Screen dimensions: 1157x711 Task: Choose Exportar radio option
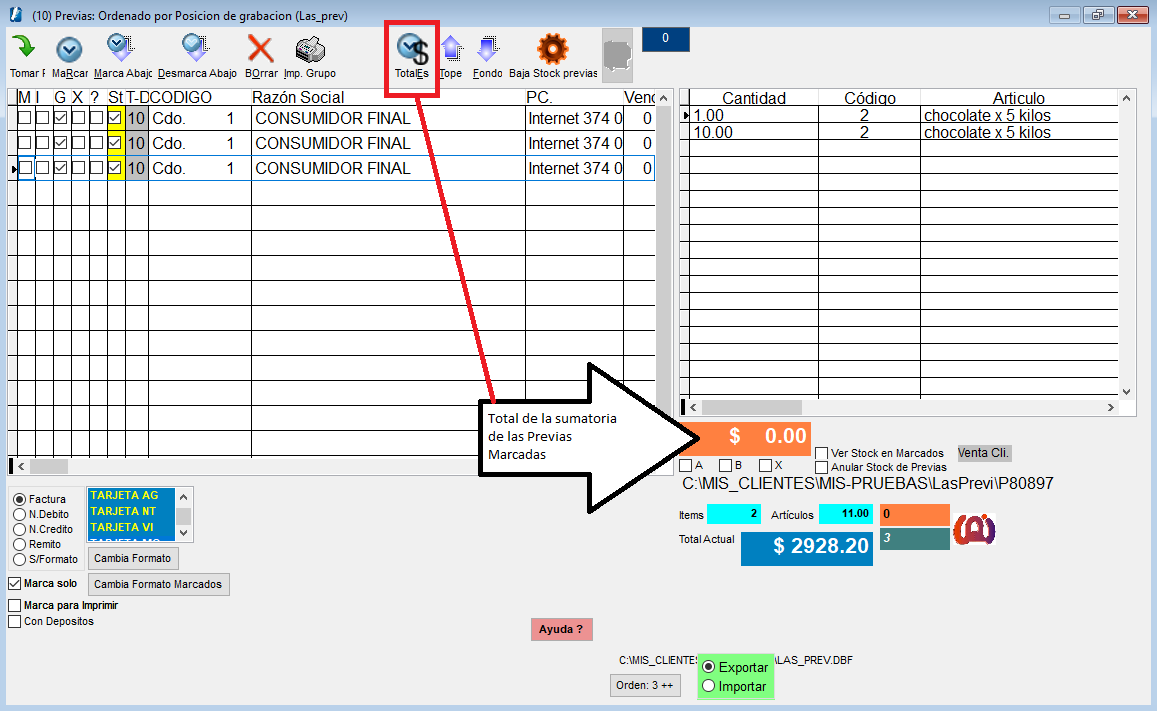tap(708, 667)
